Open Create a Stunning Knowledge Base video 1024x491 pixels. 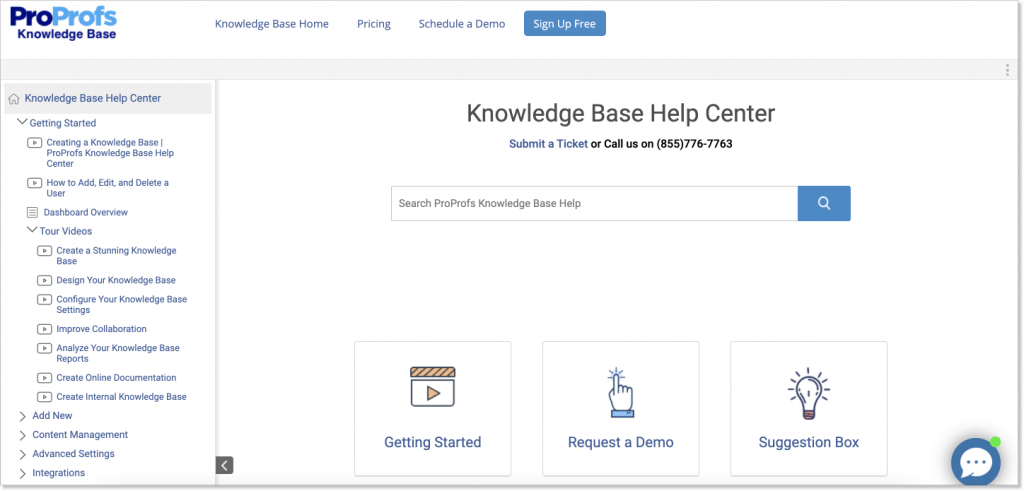click(116, 256)
